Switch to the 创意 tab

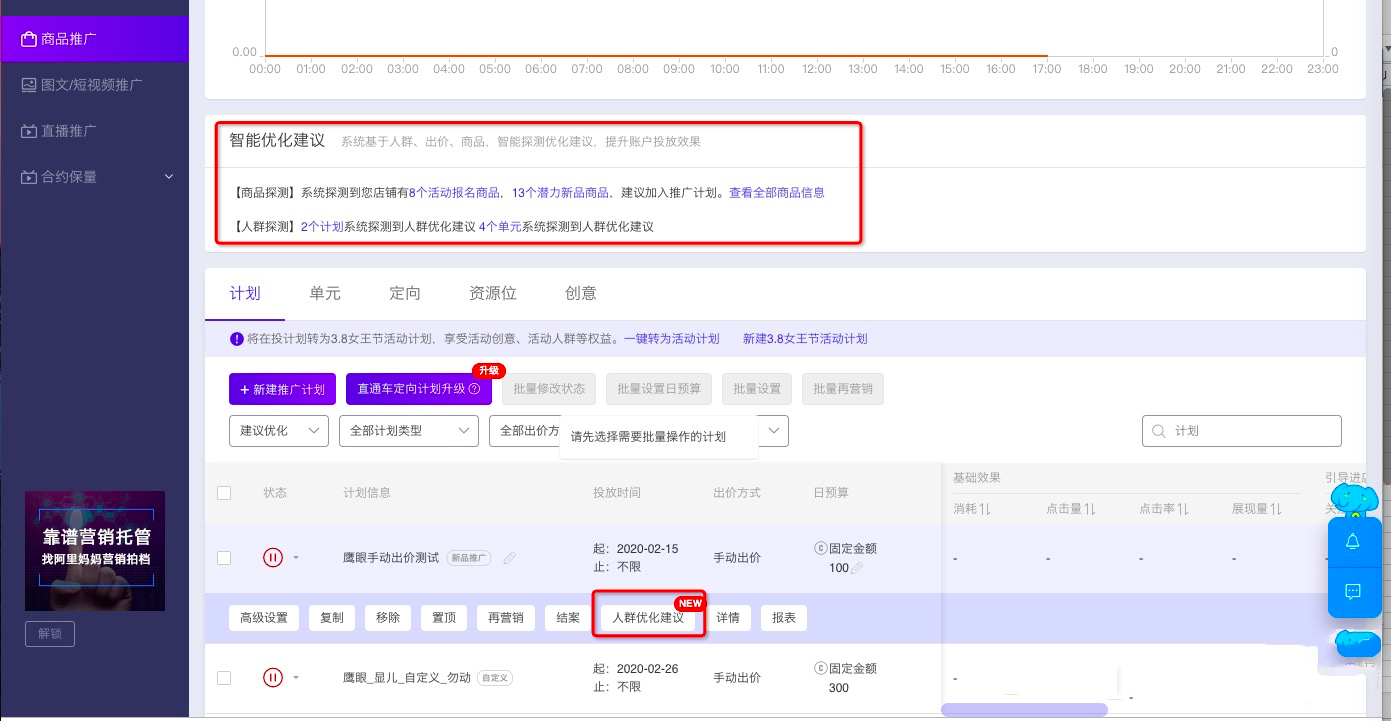581,293
